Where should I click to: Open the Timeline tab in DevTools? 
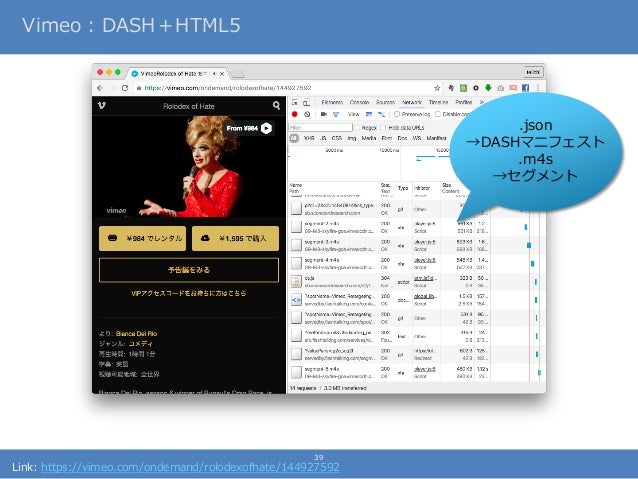coord(438,103)
